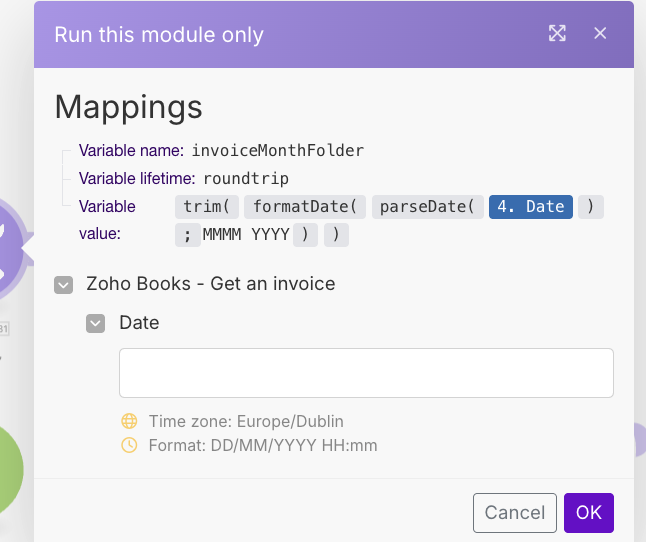646x542 pixels.
Task: Click the Date input field
Action: tap(366, 373)
